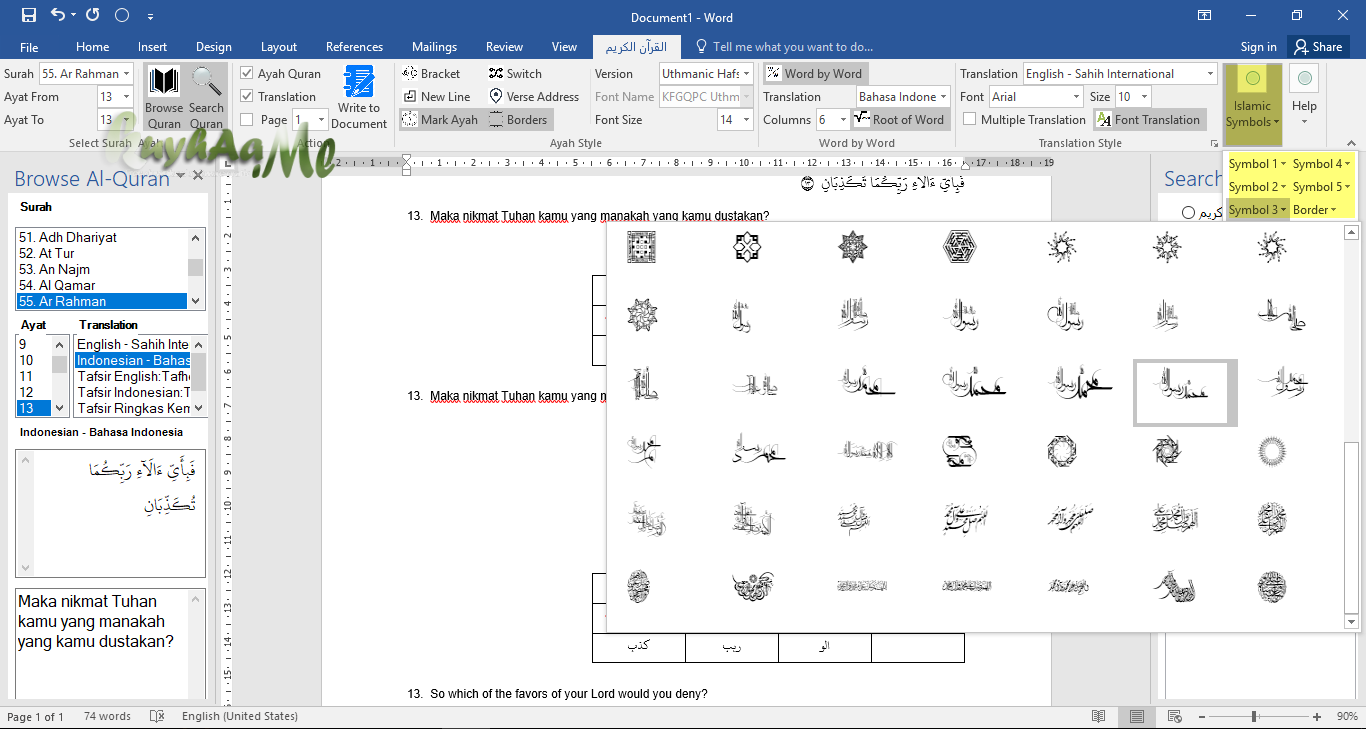The width and height of the screenshot is (1366, 729).
Task: Open the Columns dropdown
Action: 843,120
